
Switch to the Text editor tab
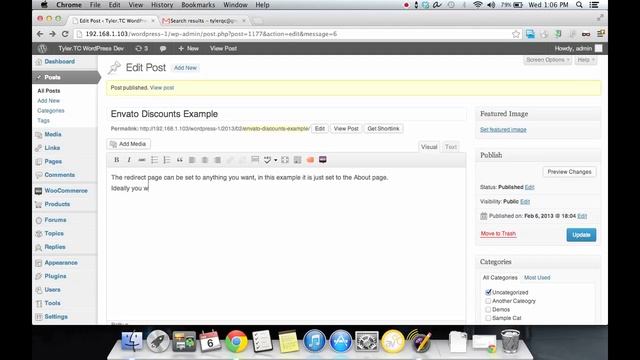coord(451,147)
